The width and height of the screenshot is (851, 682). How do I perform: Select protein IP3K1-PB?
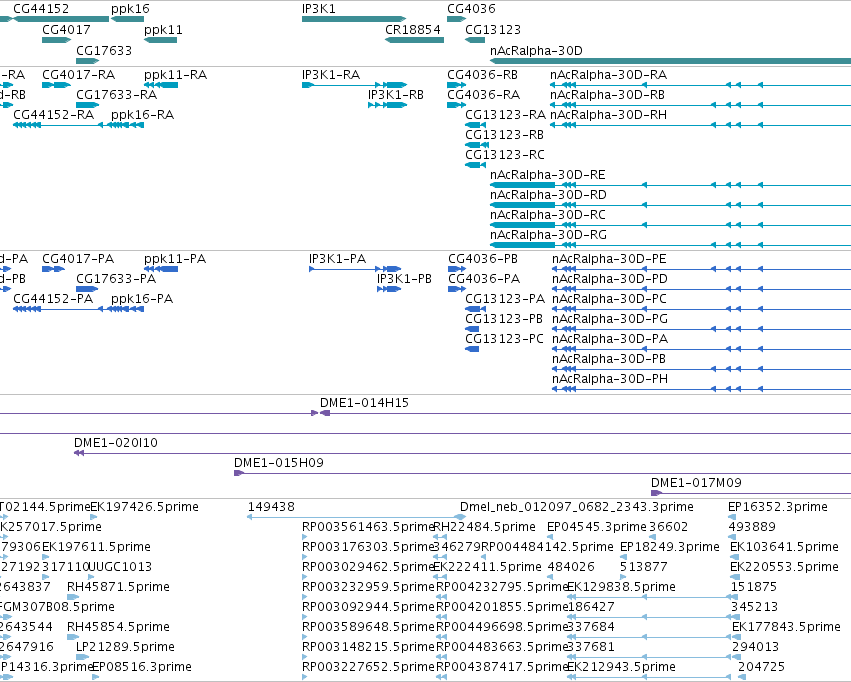(x=404, y=279)
